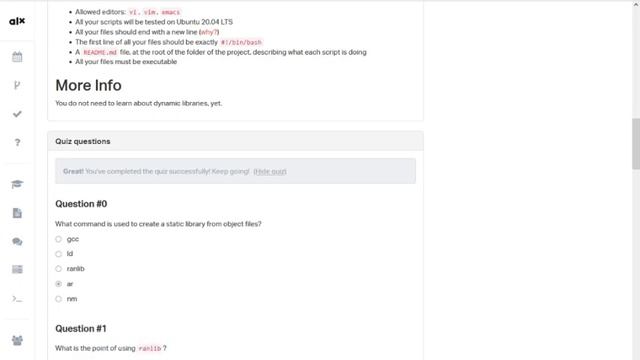Click the static library question text
The width and height of the screenshot is (640, 360).
(158, 224)
